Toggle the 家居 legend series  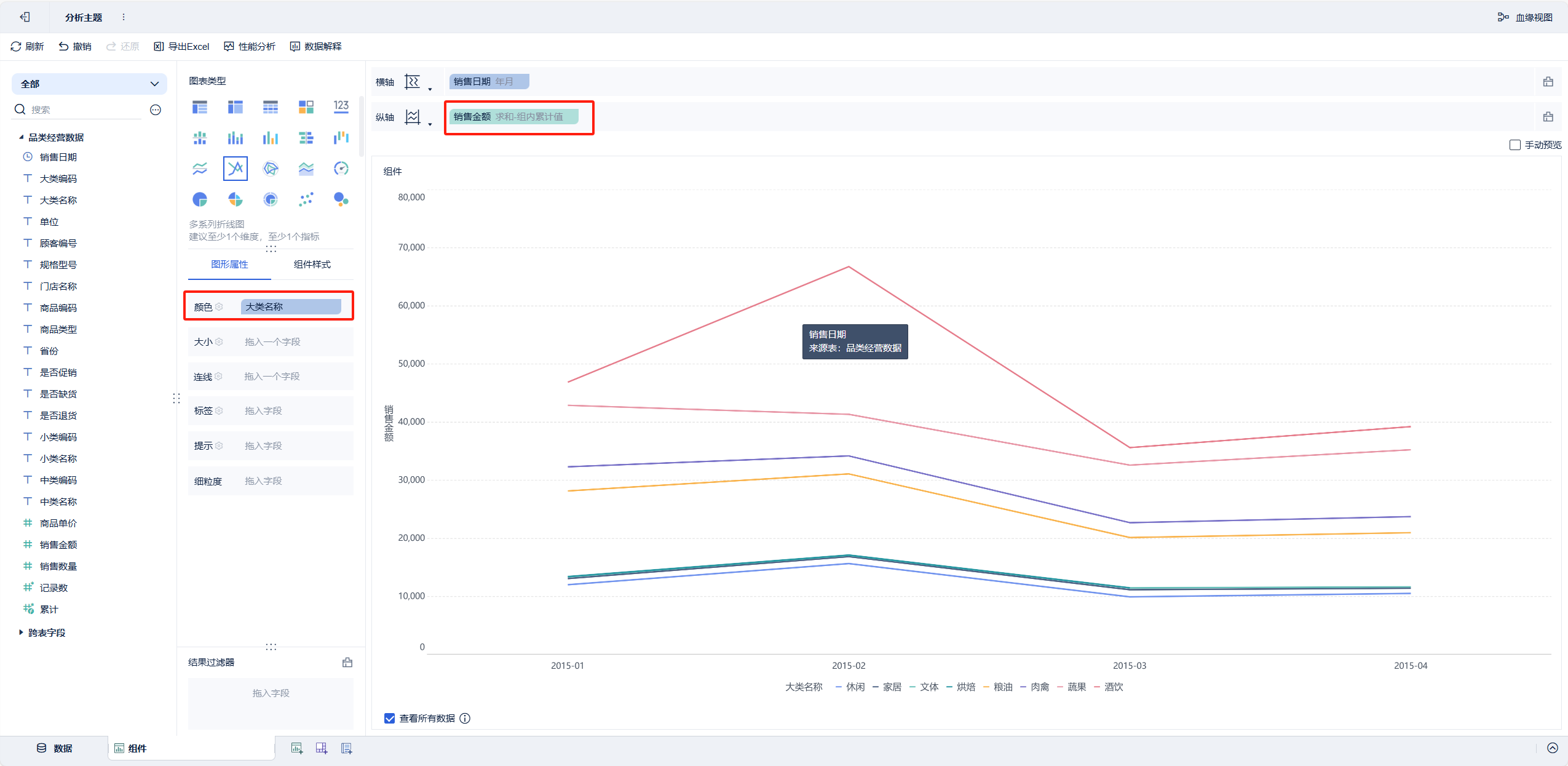click(x=887, y=687)
